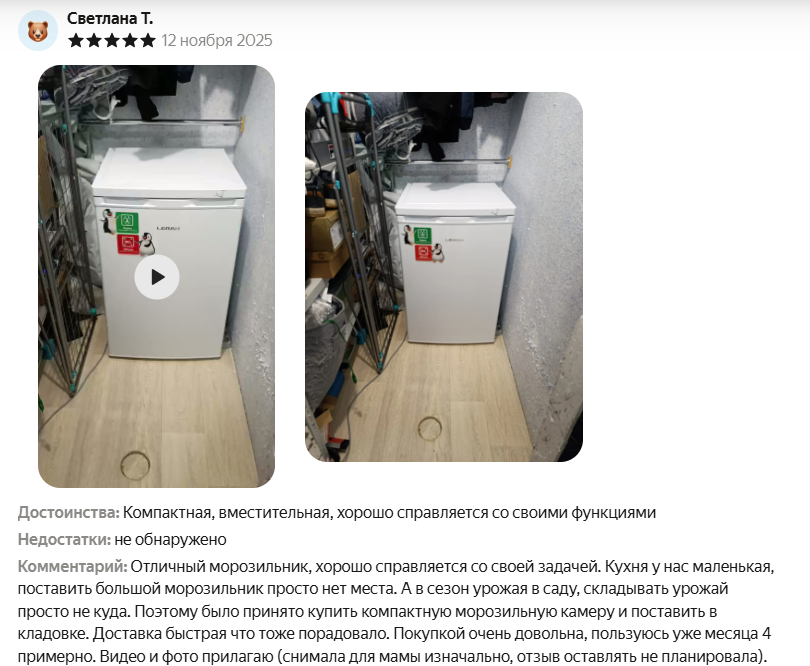Select the third rating star
This screenshot has height=666, width=810.
(x=112, y=40)
